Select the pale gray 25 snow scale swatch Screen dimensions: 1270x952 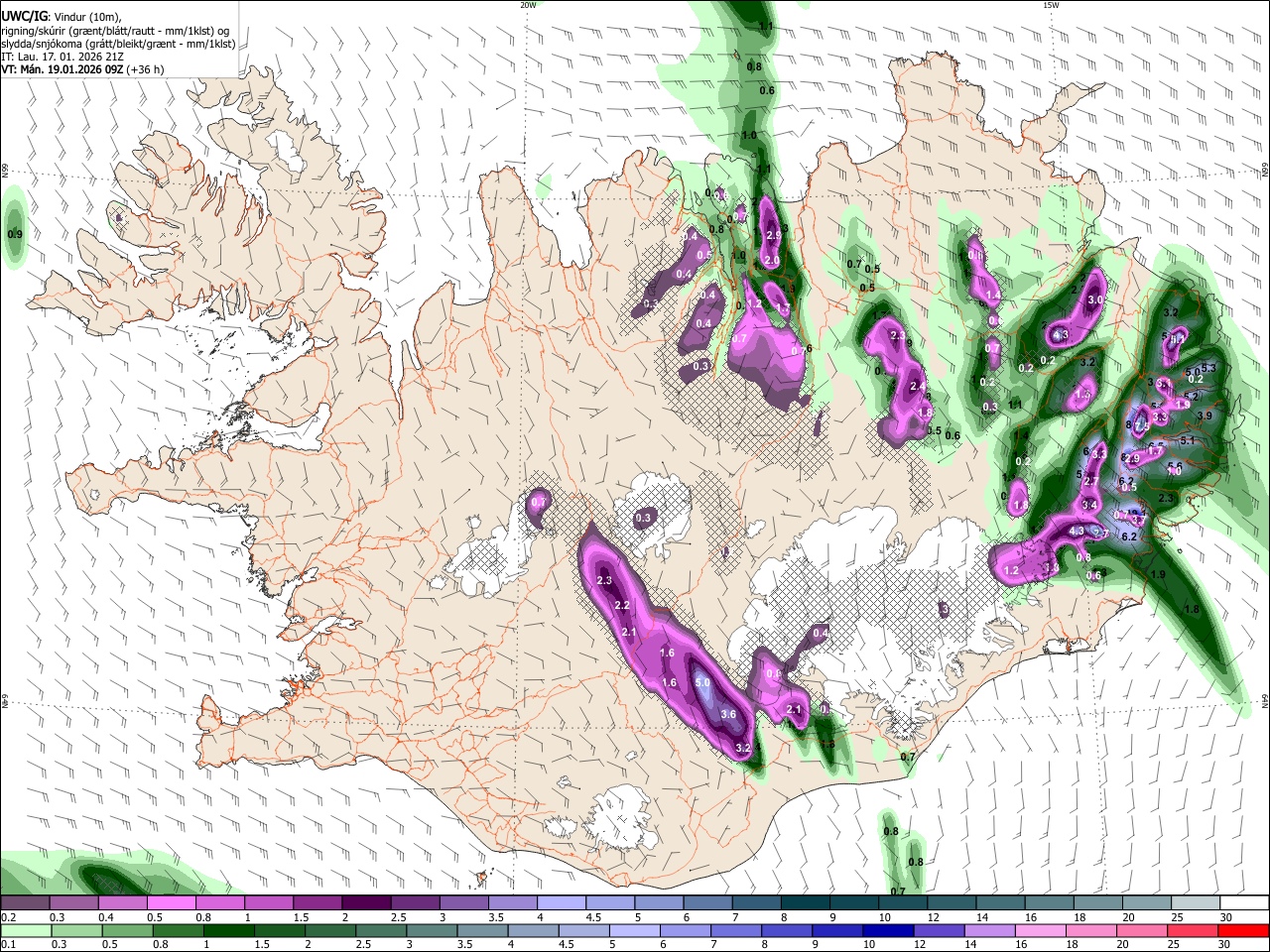(1195, 902)
